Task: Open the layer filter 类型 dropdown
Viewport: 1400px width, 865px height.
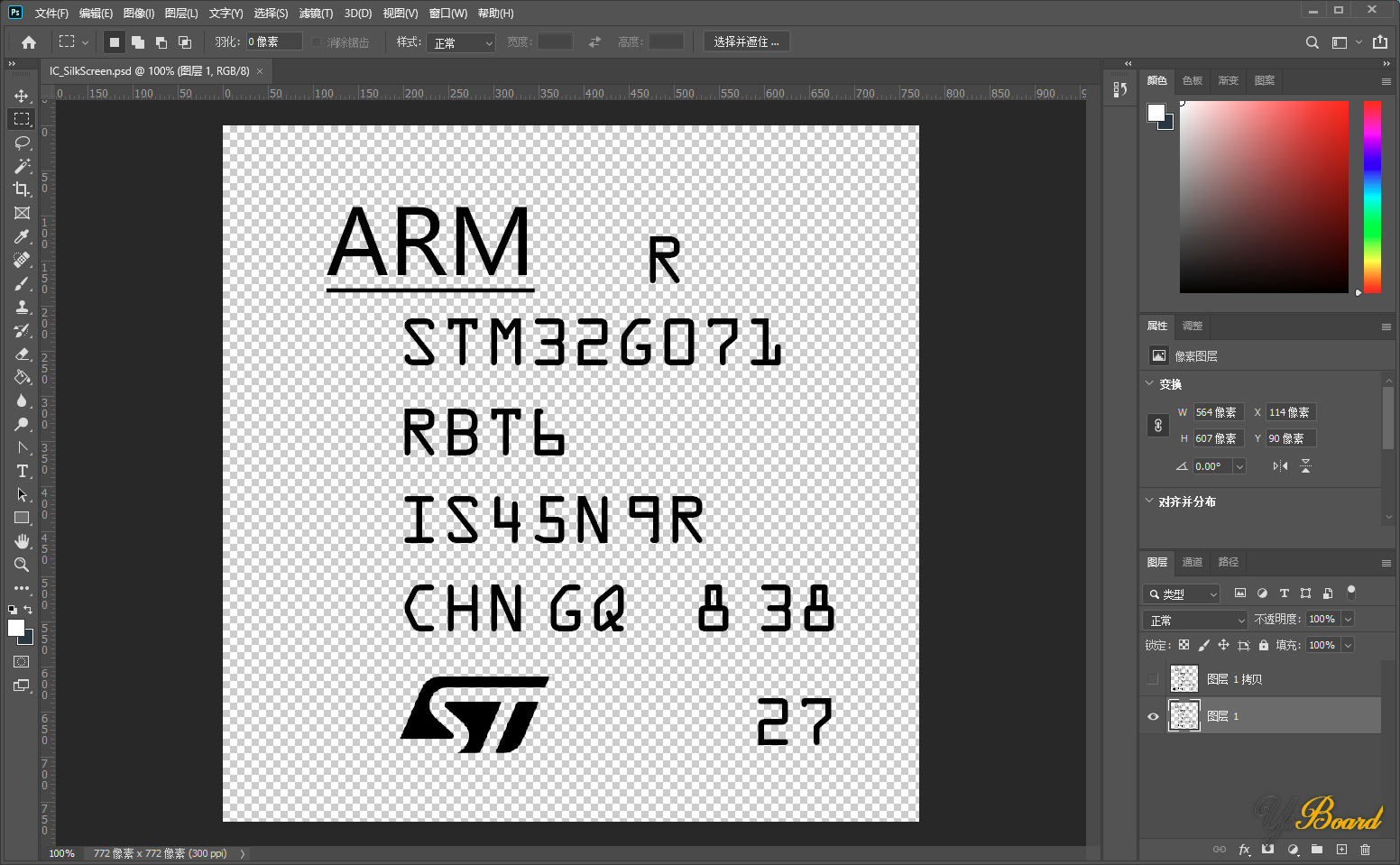Action: click(x=1182, y=594)
